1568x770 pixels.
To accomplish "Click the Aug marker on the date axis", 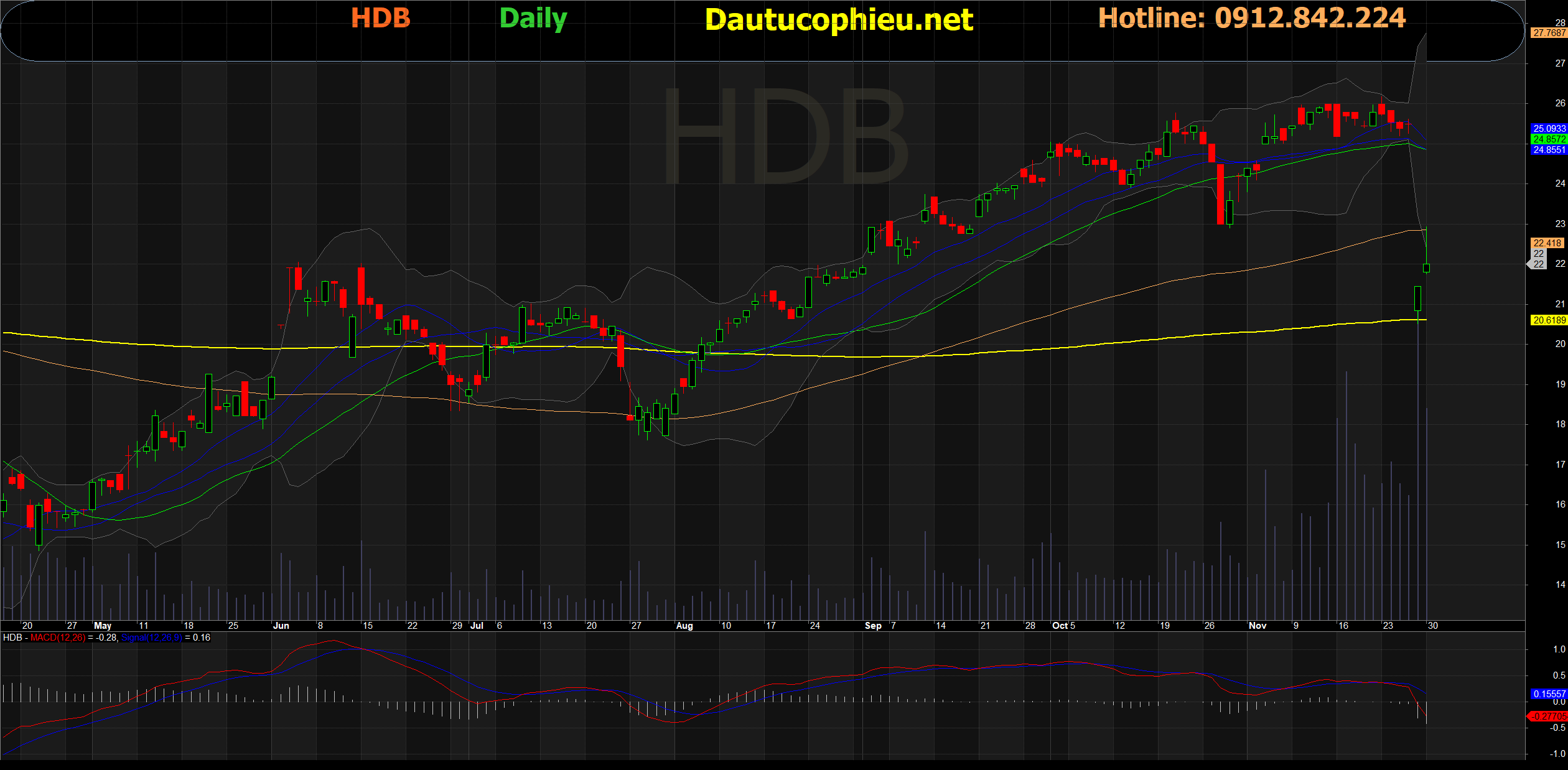I will pos(684,626).
